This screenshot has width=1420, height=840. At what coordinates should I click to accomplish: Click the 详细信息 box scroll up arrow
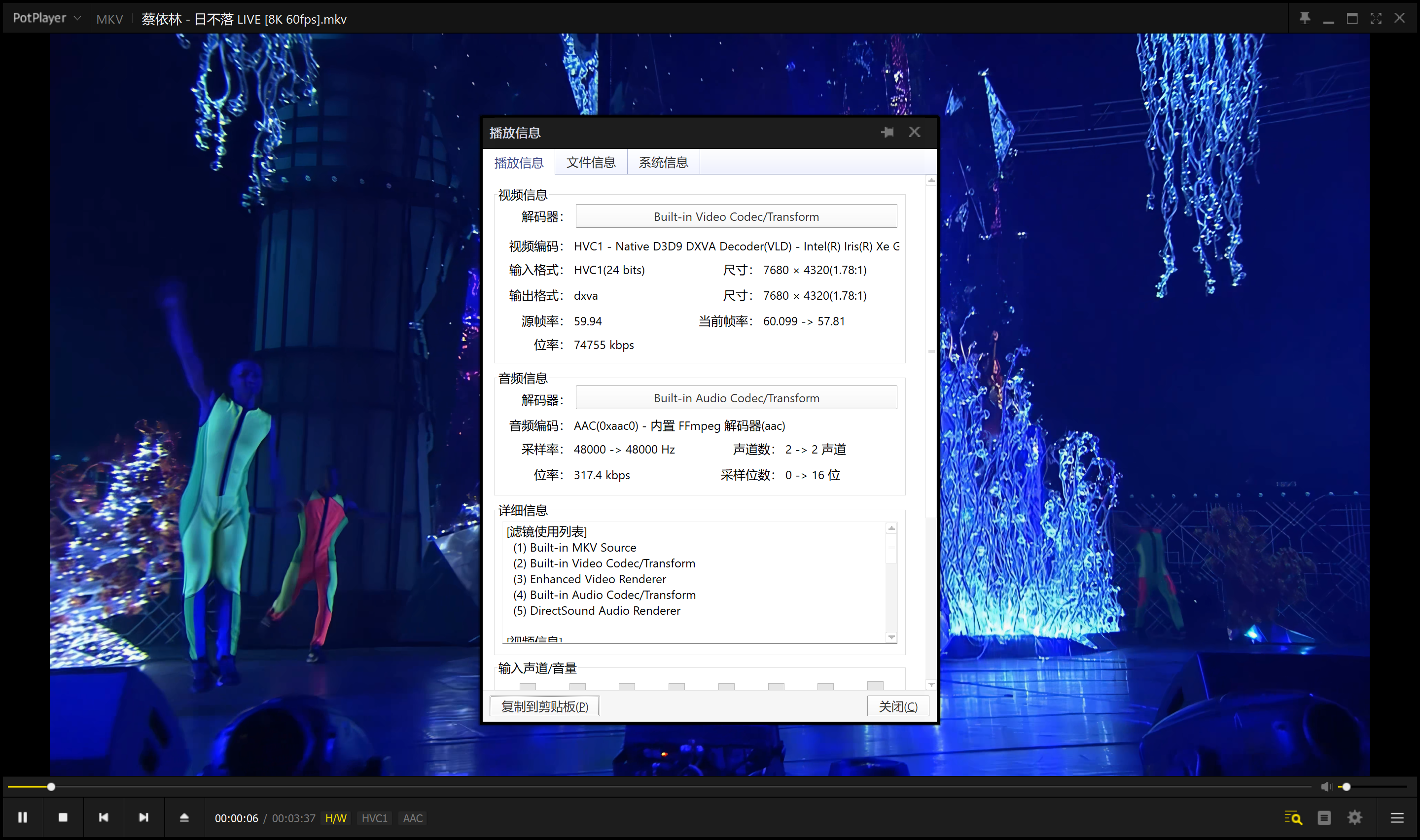891,528
